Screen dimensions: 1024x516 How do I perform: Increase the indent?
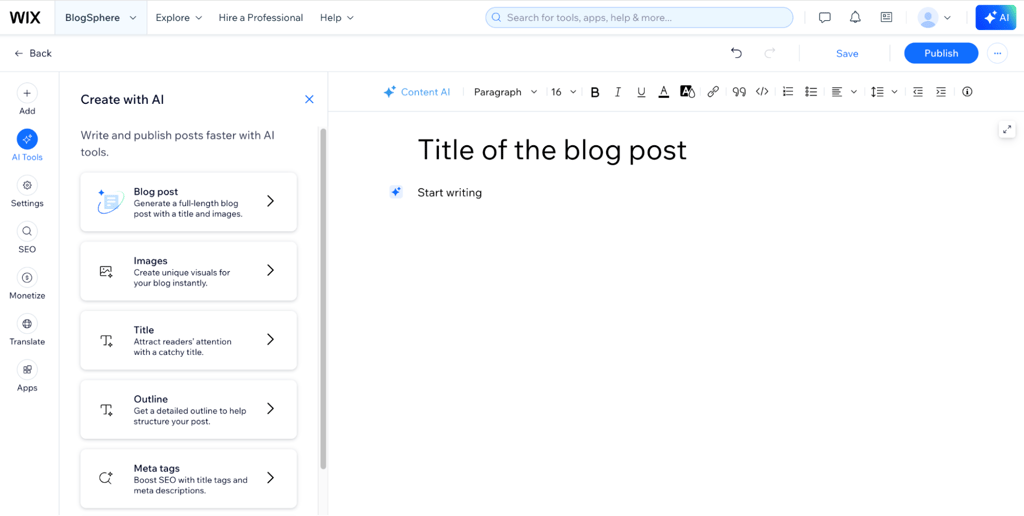(x=940, y=92)
